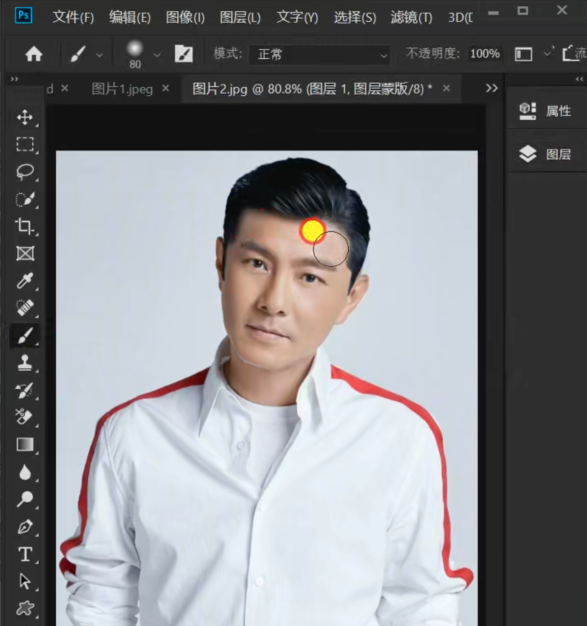Activate the Blur tool
The image size is (587, 626).
pos(25,472)
